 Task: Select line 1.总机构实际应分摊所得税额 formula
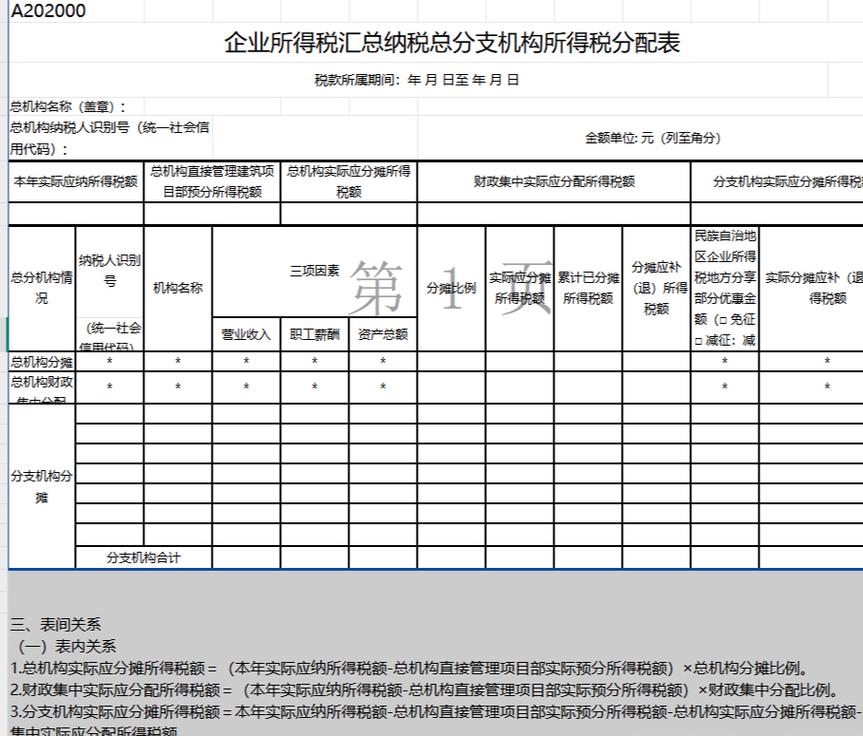click(409, 668)
